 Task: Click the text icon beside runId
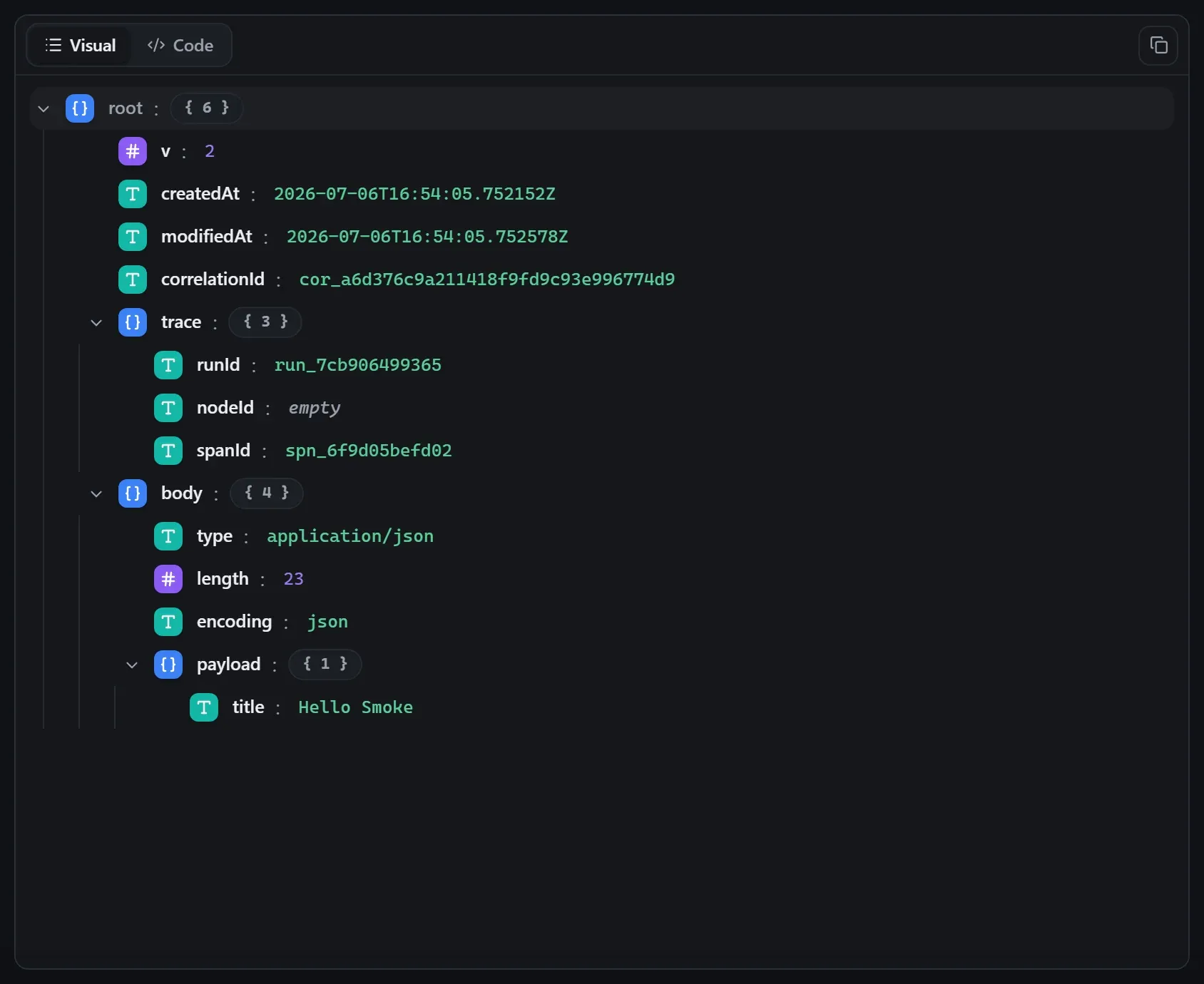click(x=168, y=365)
